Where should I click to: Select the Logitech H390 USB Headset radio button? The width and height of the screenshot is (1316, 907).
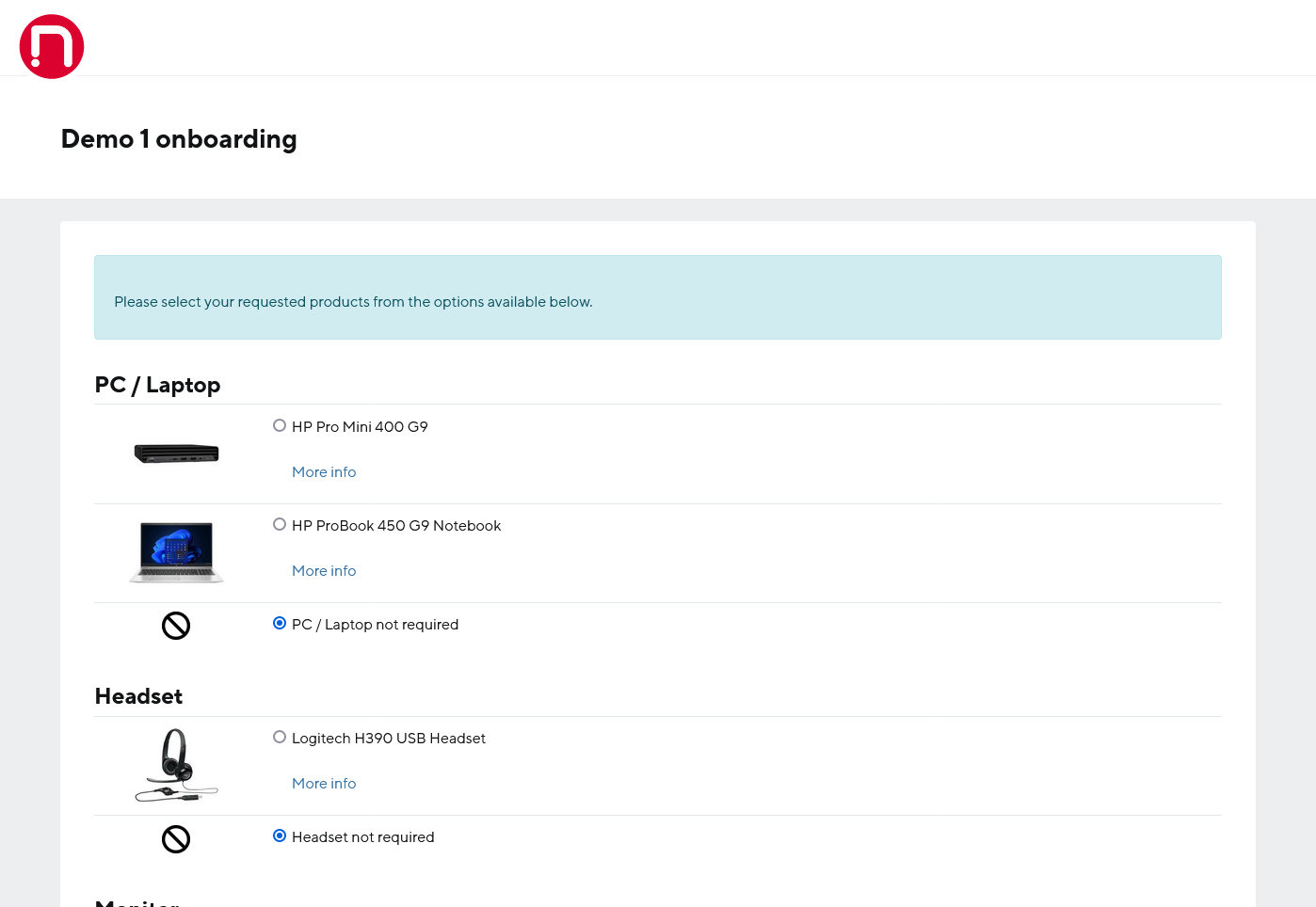point(280,737)
